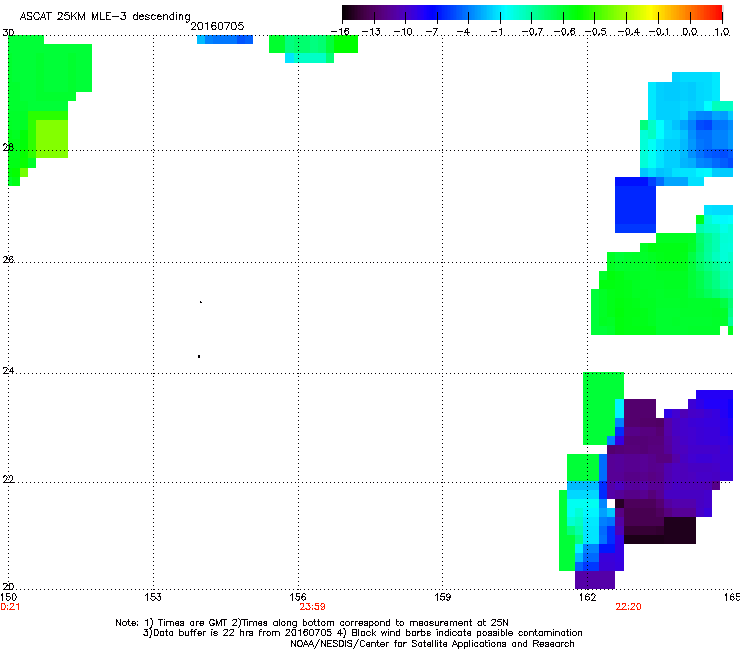
Task: Click the longitude label "150"
Action: (x=8, y=597)
